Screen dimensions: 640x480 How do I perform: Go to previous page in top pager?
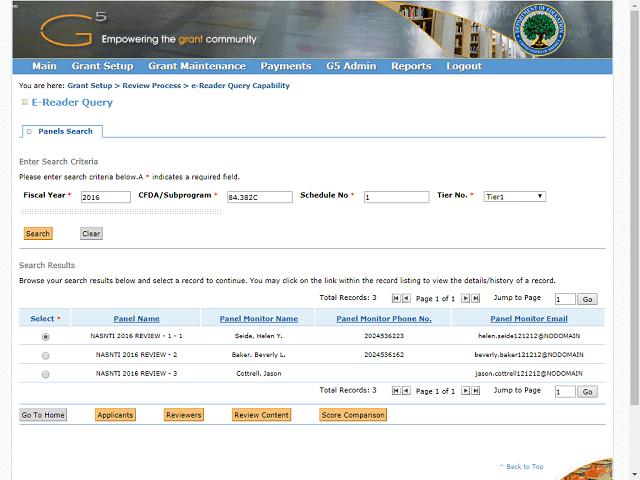point(406,298)
